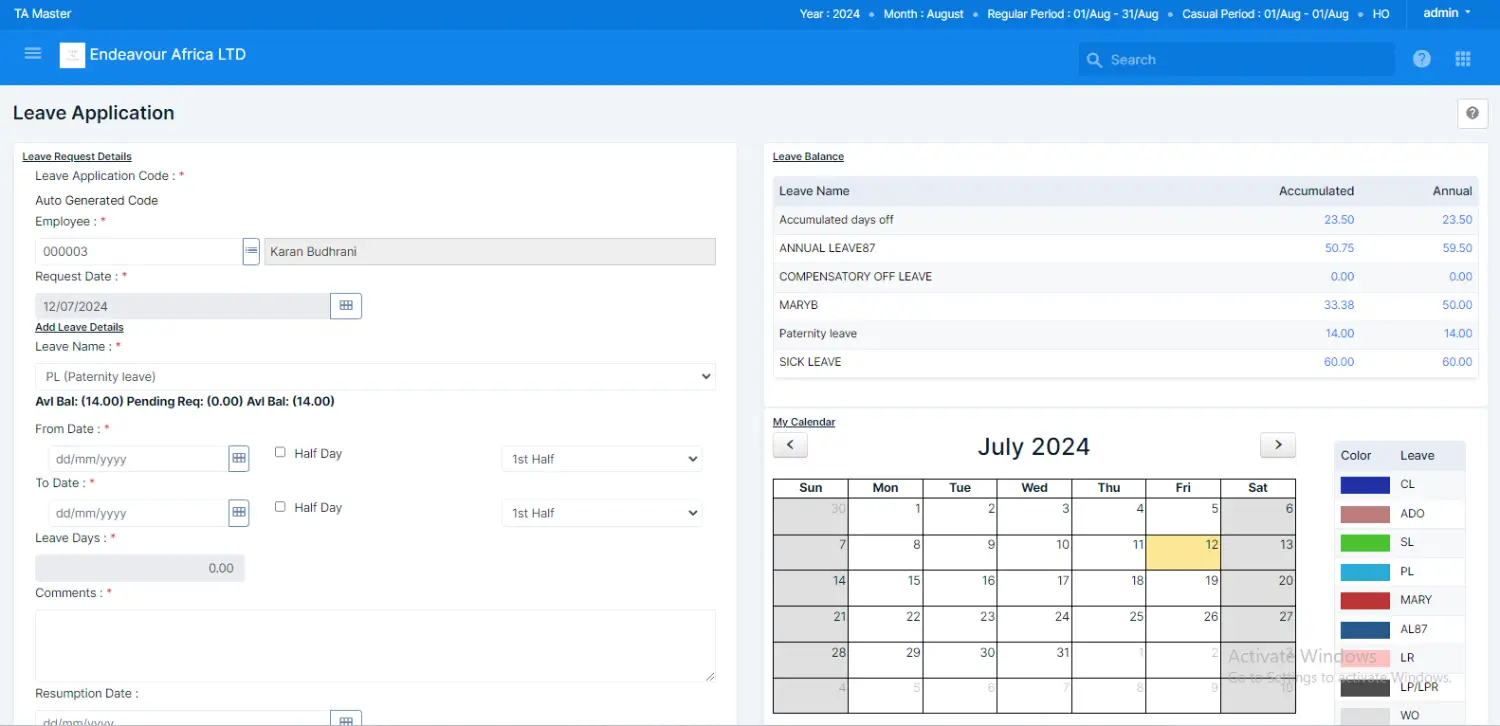Open the From Date 1st Half dropdown

click(601, 459)
